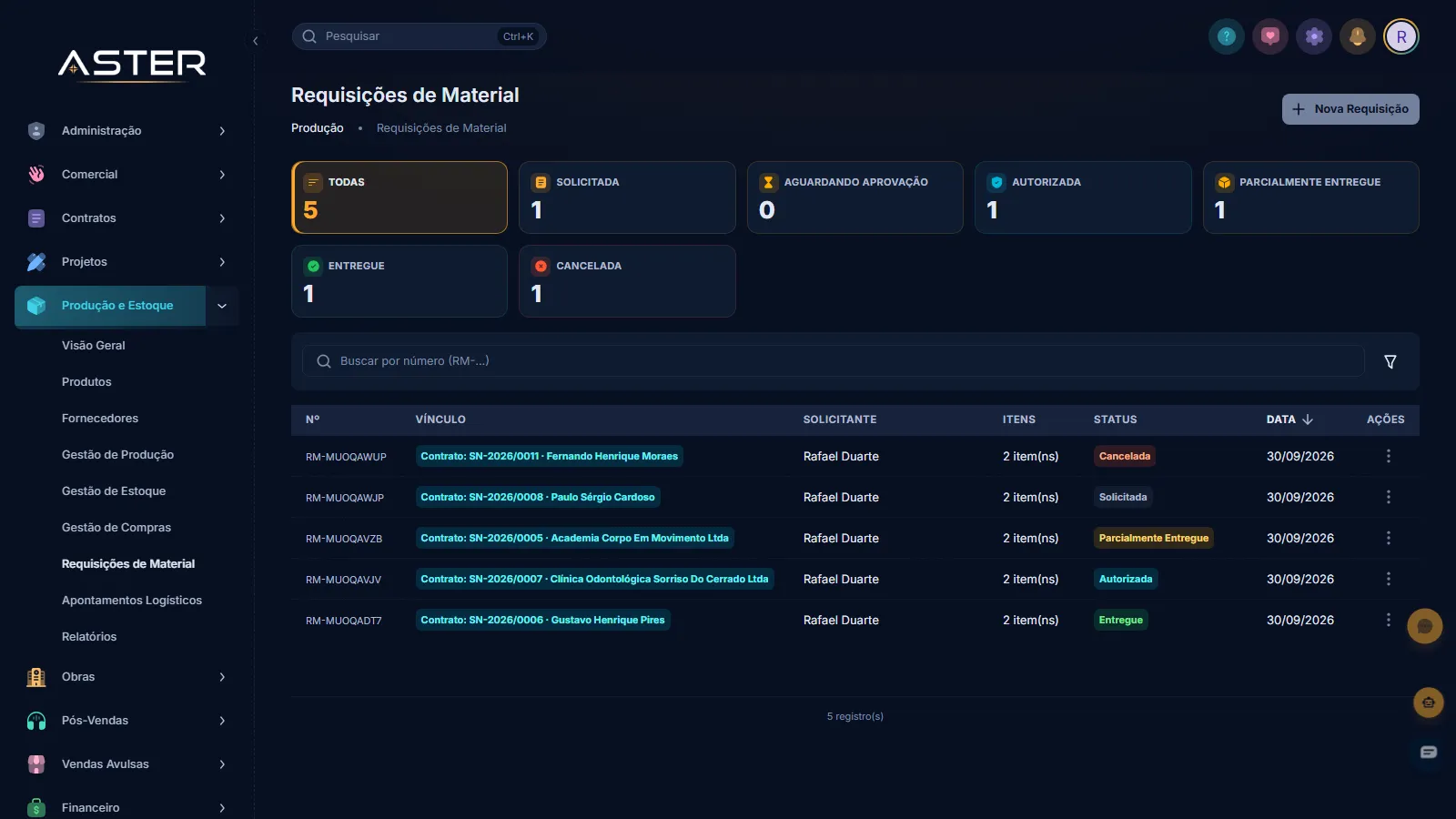This screenshot has height=819, width=1456.
Task: Filter by AGUARDANDO APROVAÇÃO card
Action: (855, 197)
